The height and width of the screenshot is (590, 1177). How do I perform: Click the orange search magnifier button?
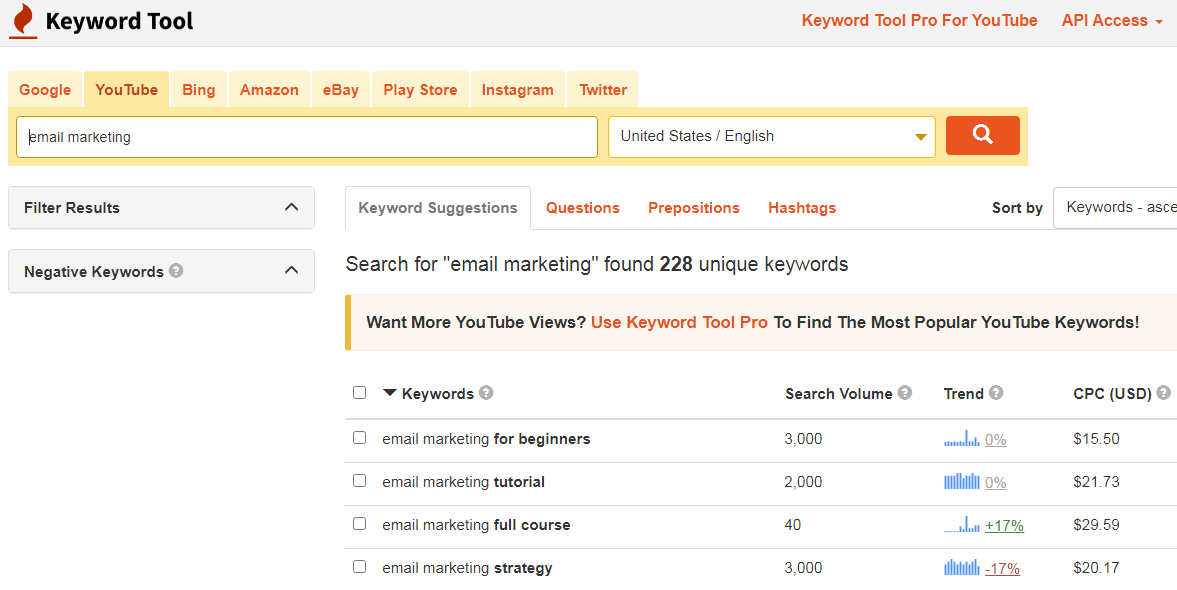(982, 134)
